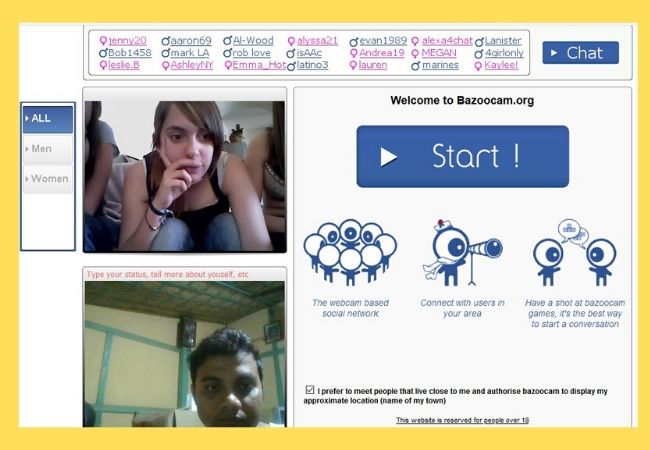Open user Andrea19 profile link

pyautogui.click(x=381, y=53)
